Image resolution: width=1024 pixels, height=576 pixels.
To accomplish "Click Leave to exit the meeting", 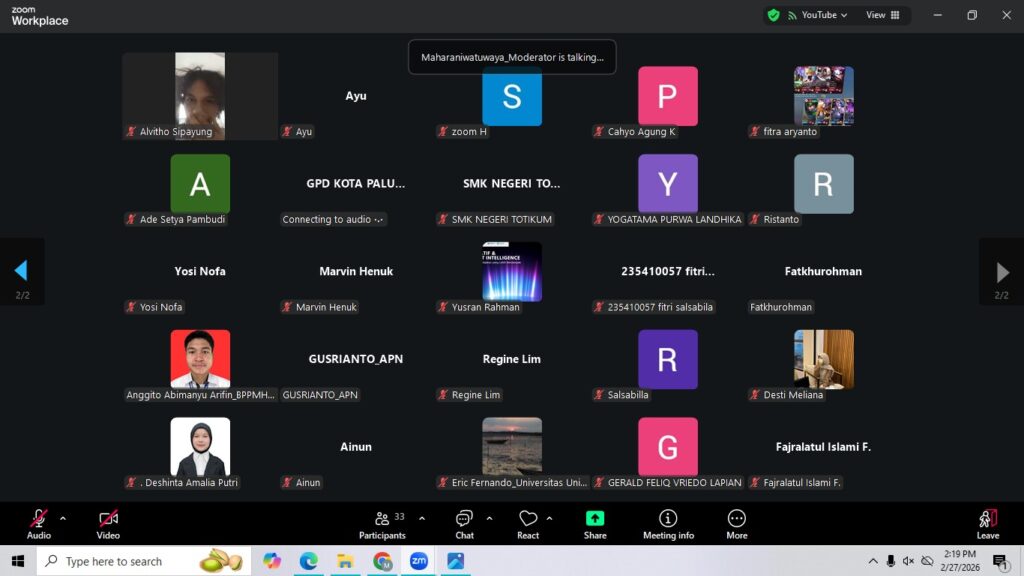I will click(987, 522).
